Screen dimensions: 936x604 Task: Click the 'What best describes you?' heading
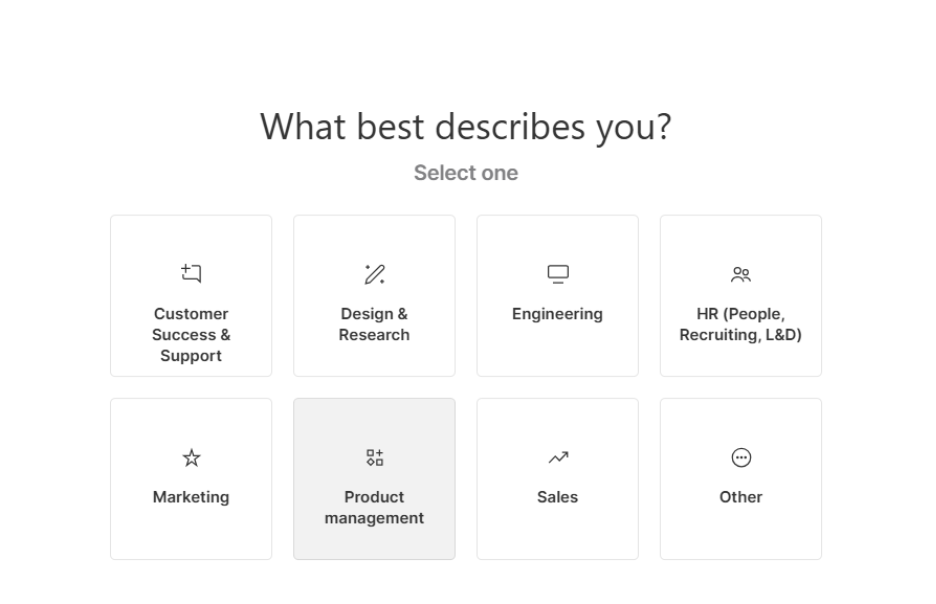466,126
